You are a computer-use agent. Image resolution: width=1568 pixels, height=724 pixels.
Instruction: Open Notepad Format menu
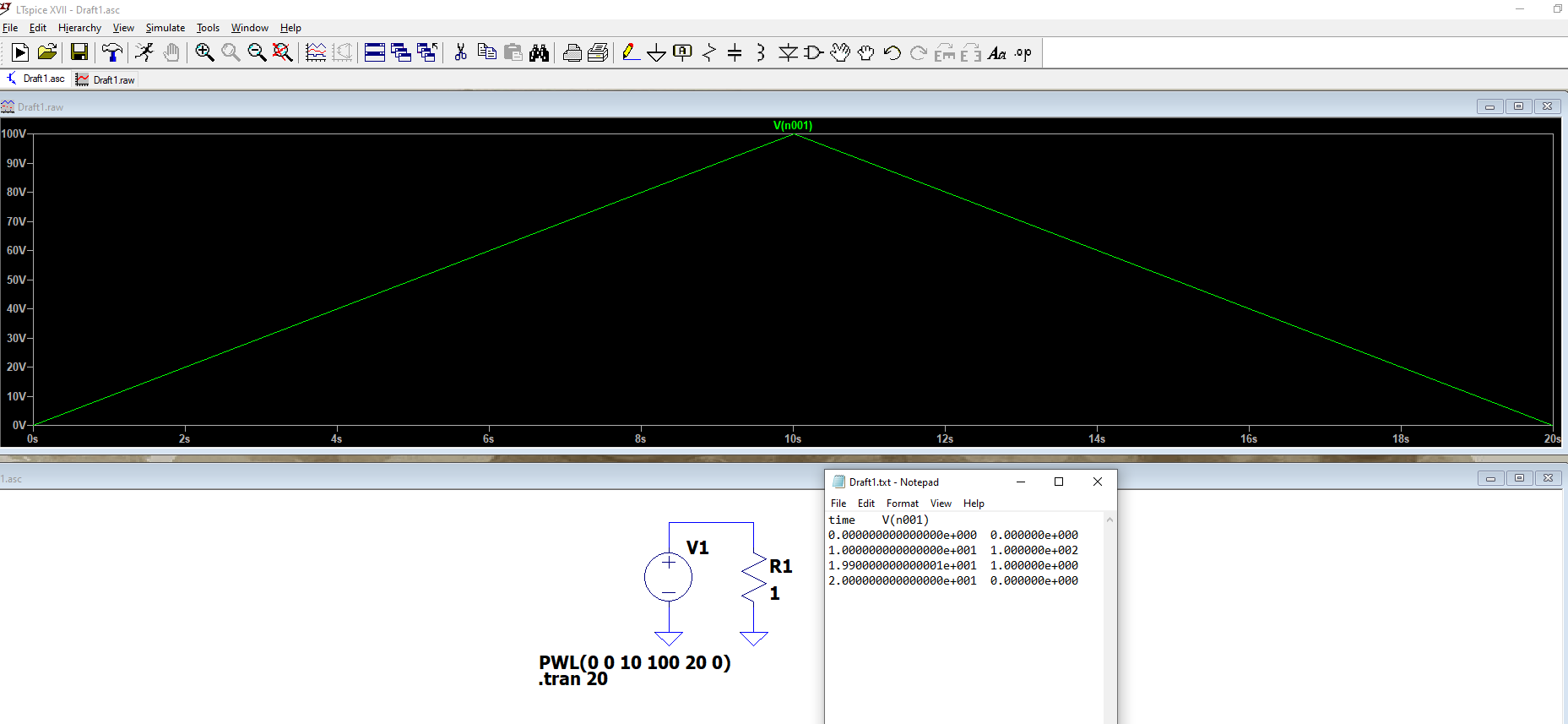click(x=903, y=504)
